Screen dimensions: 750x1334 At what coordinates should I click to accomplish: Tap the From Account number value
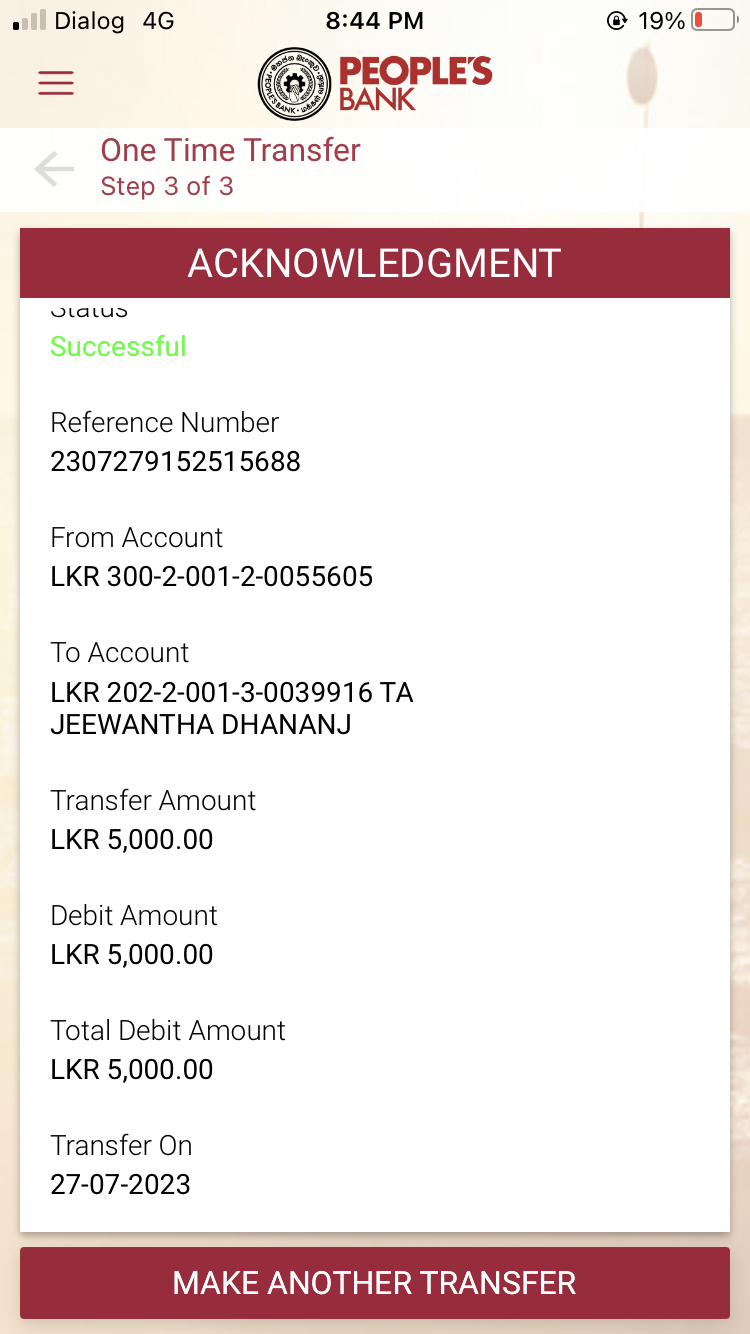[x=211, y=576]
